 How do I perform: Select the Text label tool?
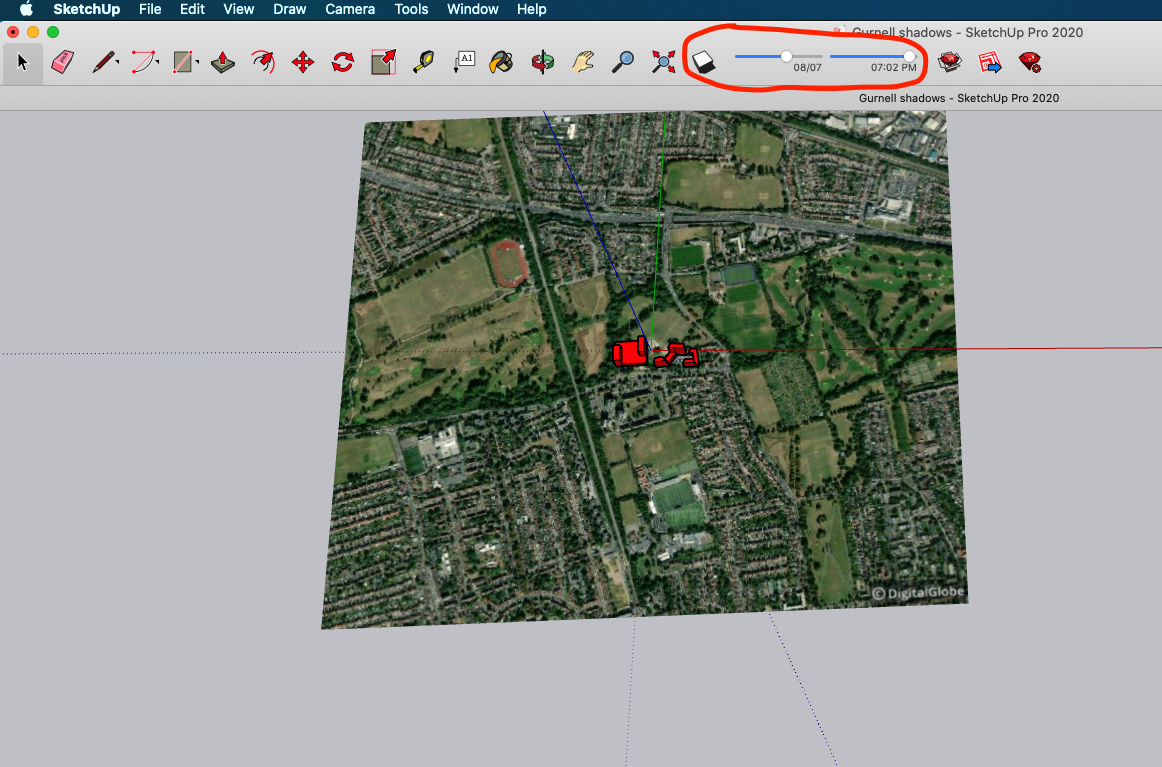click(x=464, y=62)
